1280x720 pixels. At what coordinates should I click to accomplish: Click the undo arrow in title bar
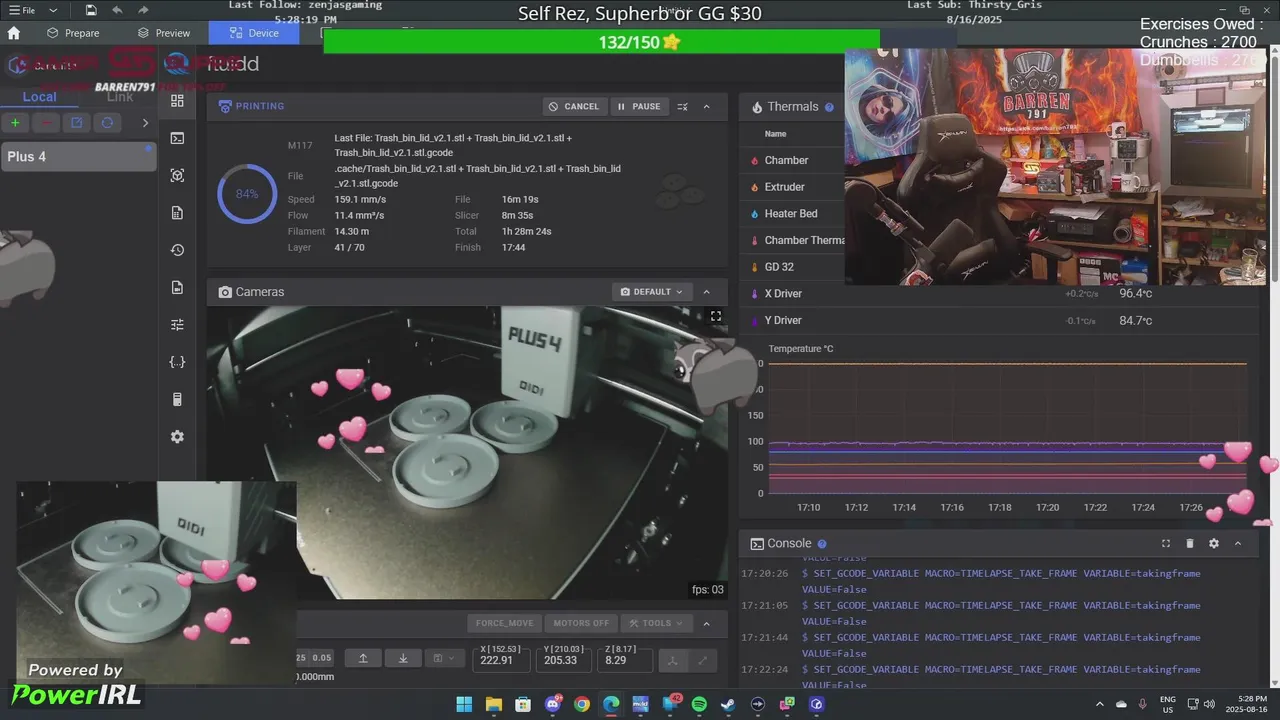pos(118,10)
